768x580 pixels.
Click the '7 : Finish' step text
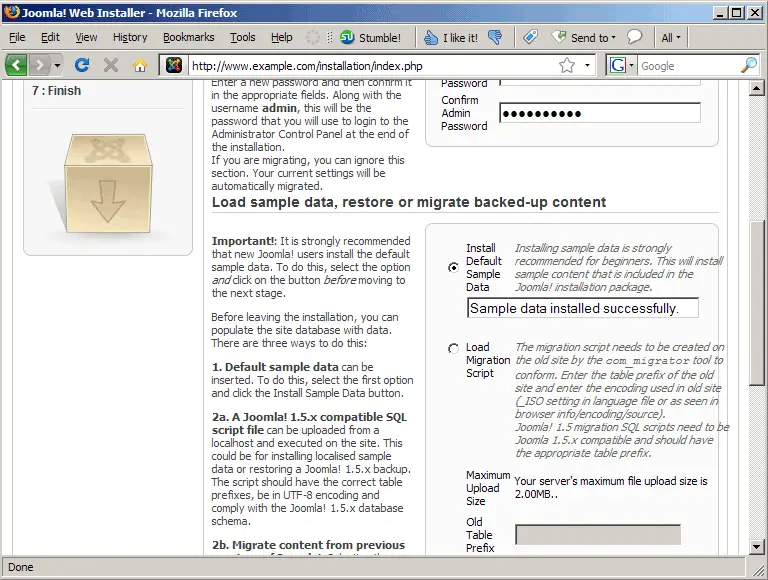(56, 91)
